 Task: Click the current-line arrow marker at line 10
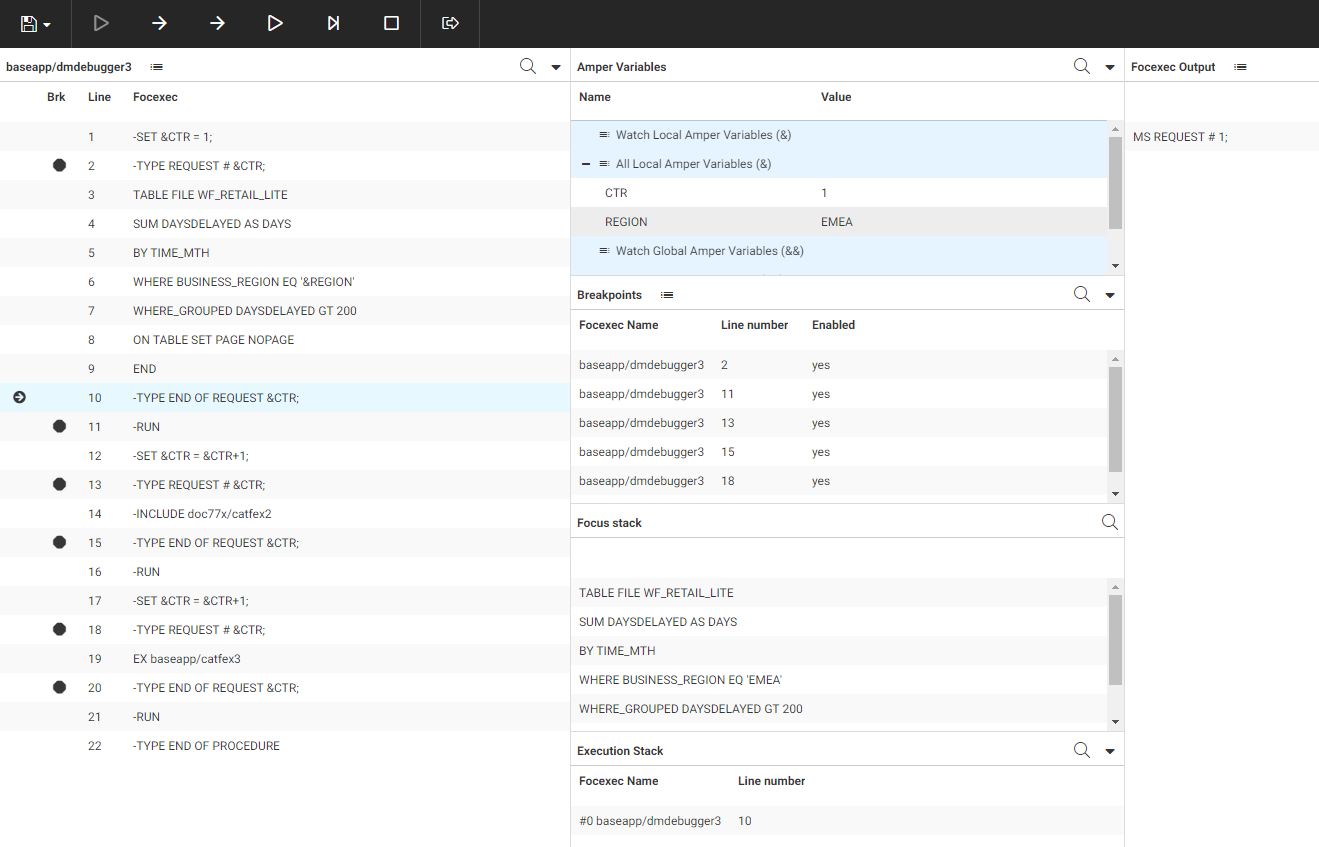(x=19, y=397)
